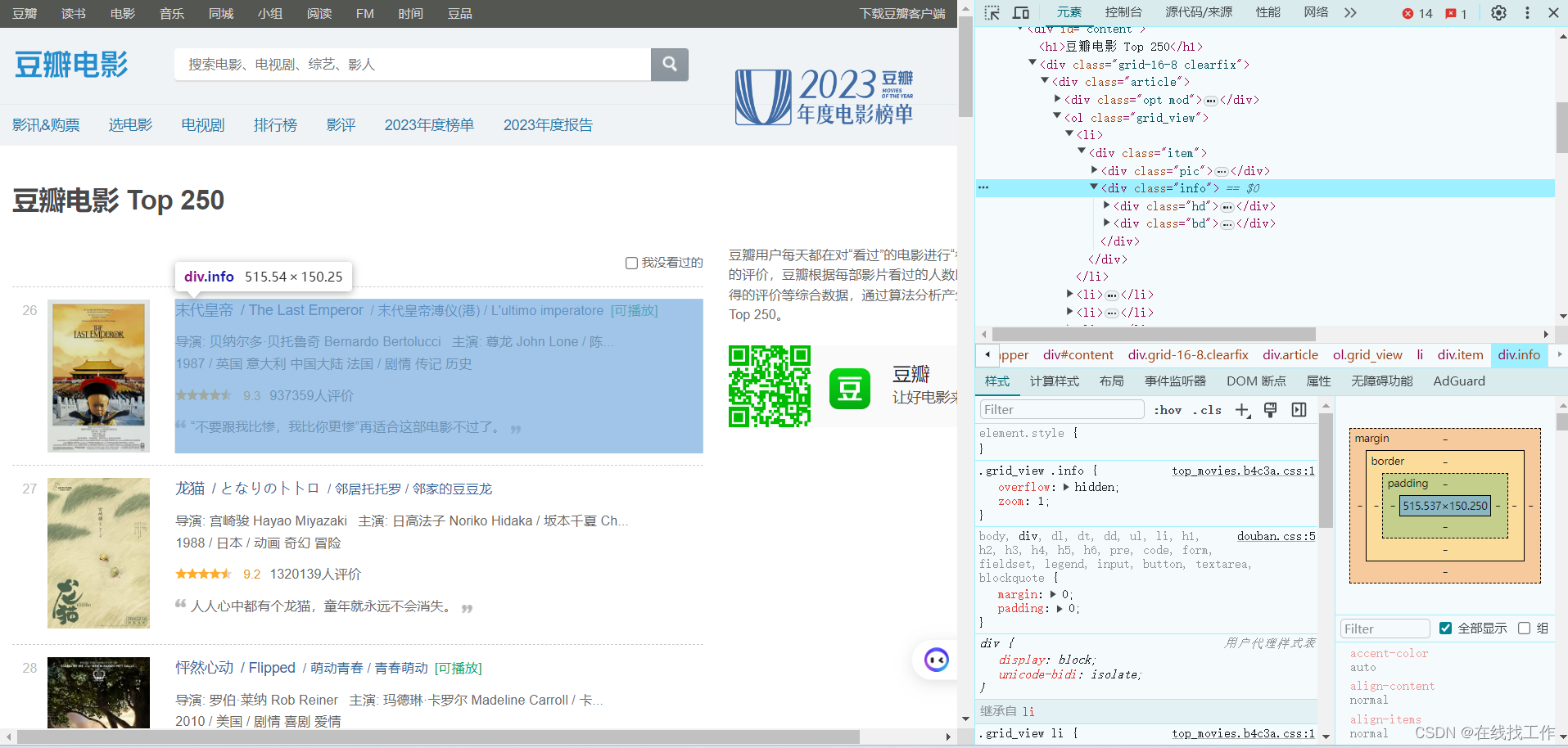Toggle the 我没看过的 checkbox
Viewport: 1568px width, 748px height.
(x=631, y=263)
